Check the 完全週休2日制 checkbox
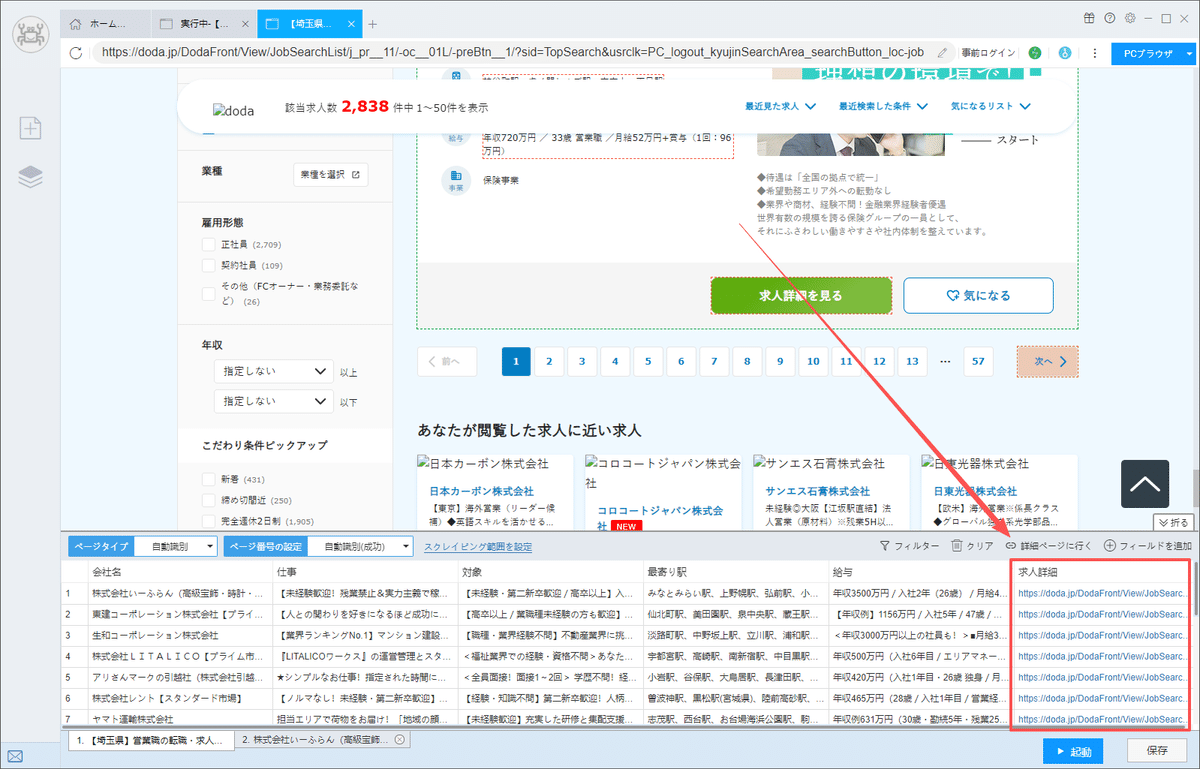 tap(208, 521)
